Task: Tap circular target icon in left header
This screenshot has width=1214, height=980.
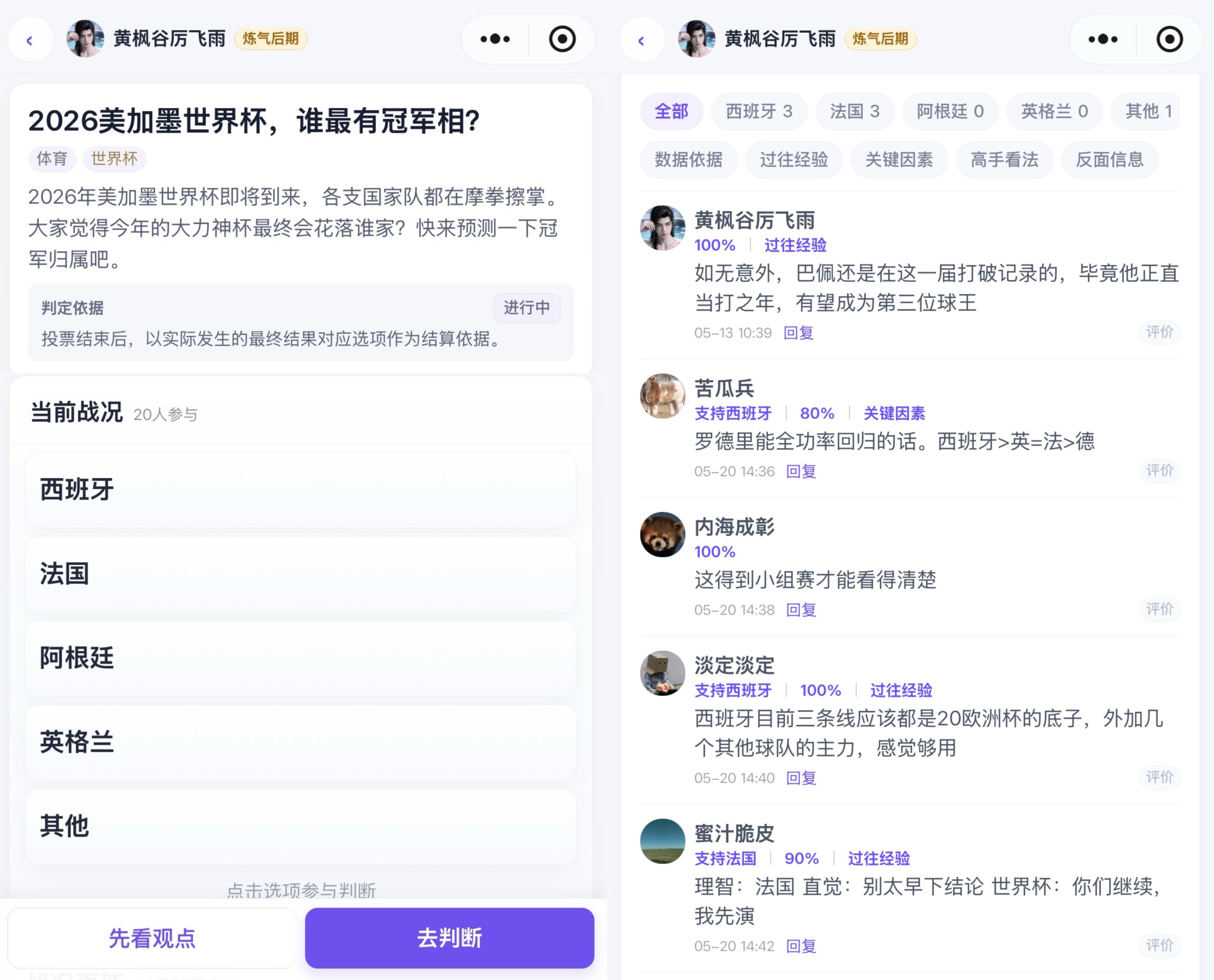Action: pyautogui.click(x=562, y=39)
